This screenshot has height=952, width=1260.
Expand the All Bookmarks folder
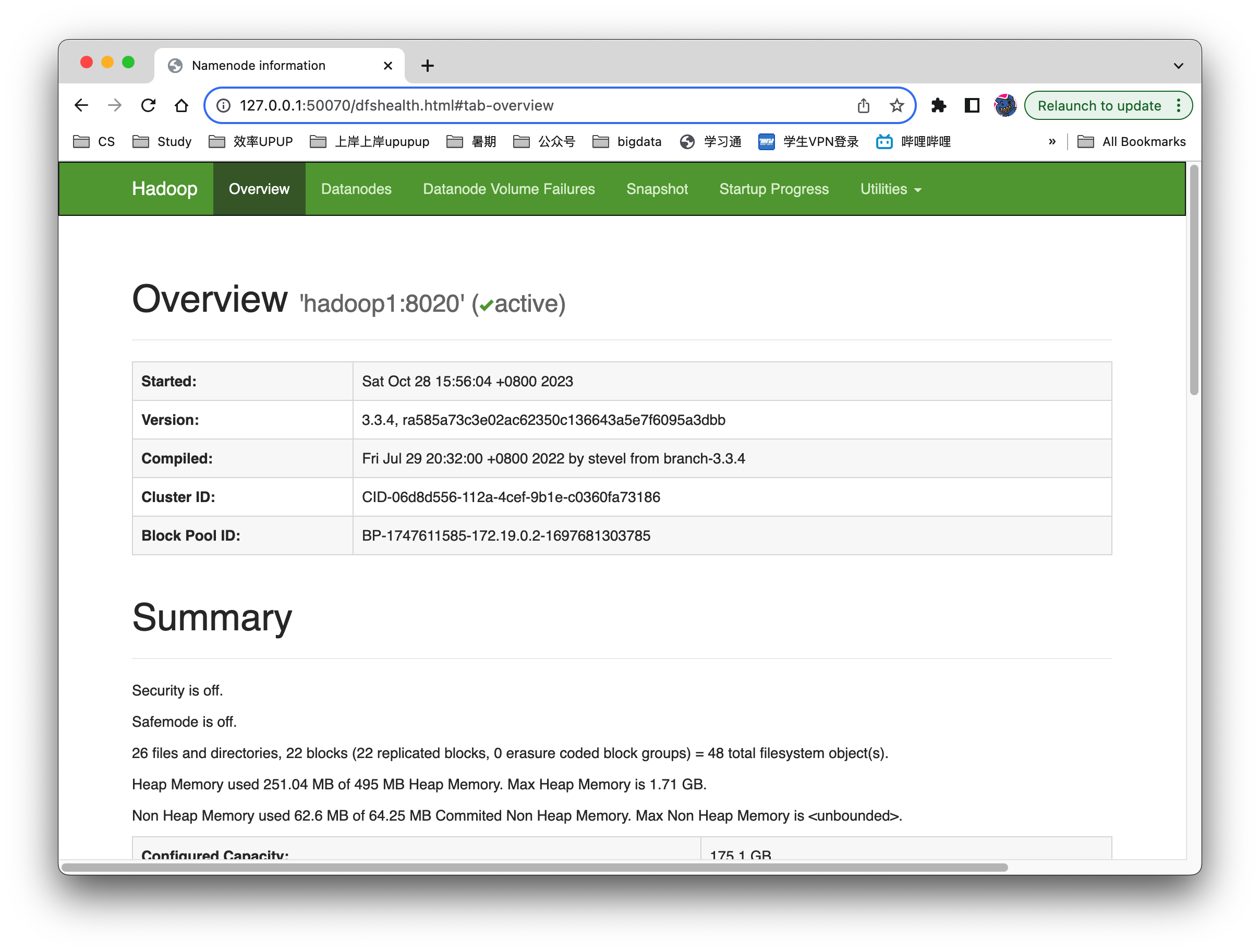(1132, 141)
